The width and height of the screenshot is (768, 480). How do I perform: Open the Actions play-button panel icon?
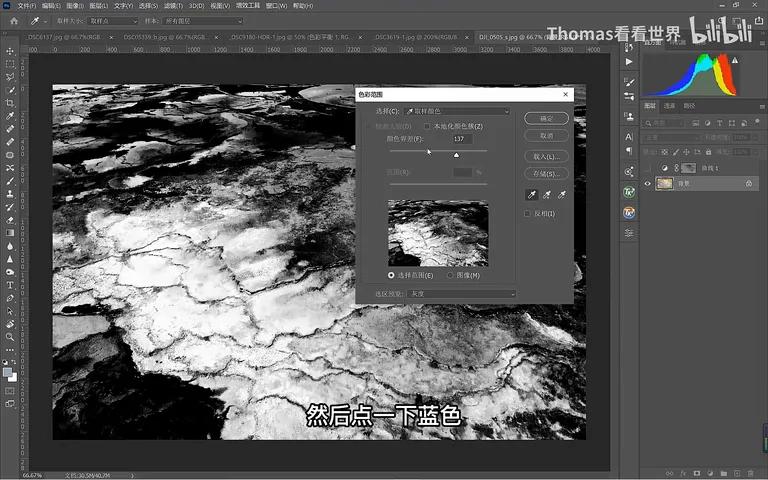629,62
